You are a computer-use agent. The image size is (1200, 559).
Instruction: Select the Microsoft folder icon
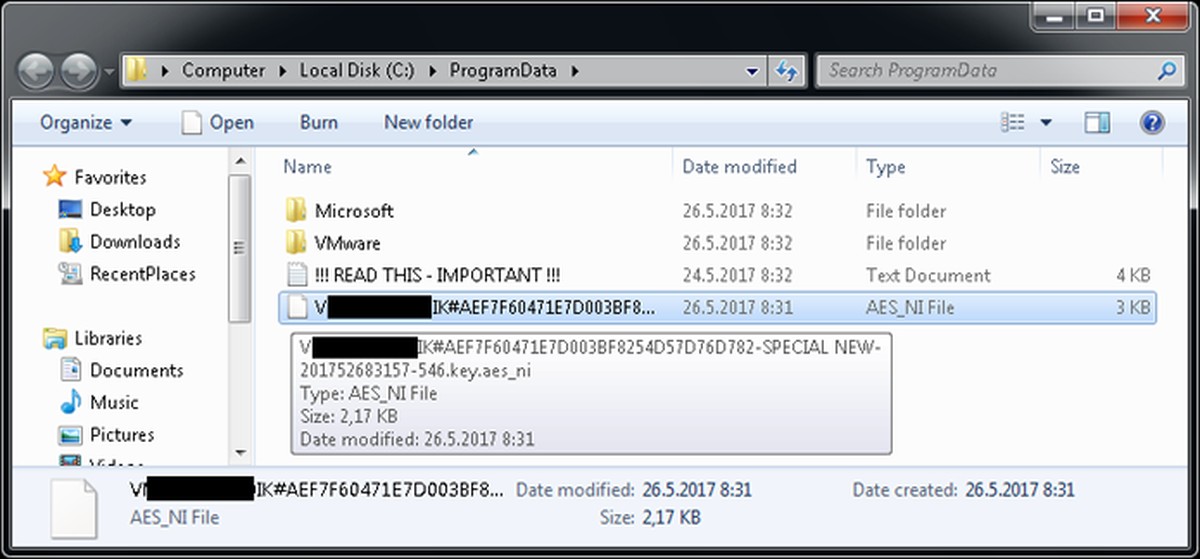point(295,211)
